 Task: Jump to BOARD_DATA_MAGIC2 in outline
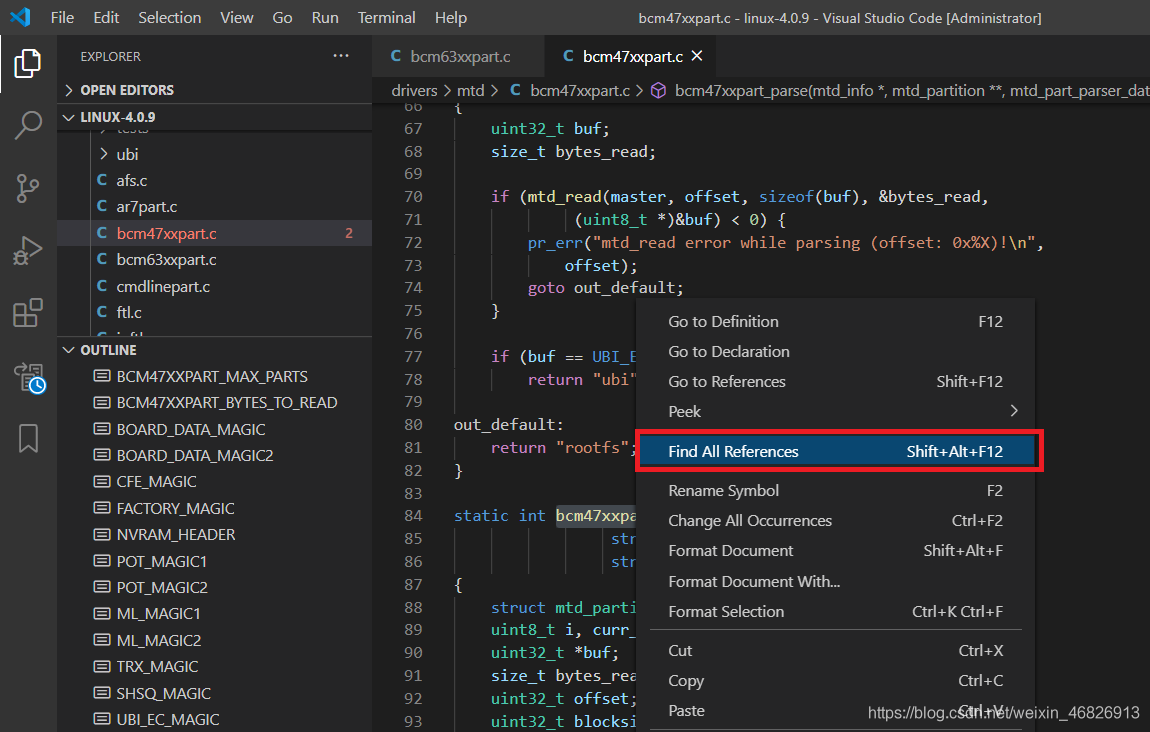tap(194, 455)
